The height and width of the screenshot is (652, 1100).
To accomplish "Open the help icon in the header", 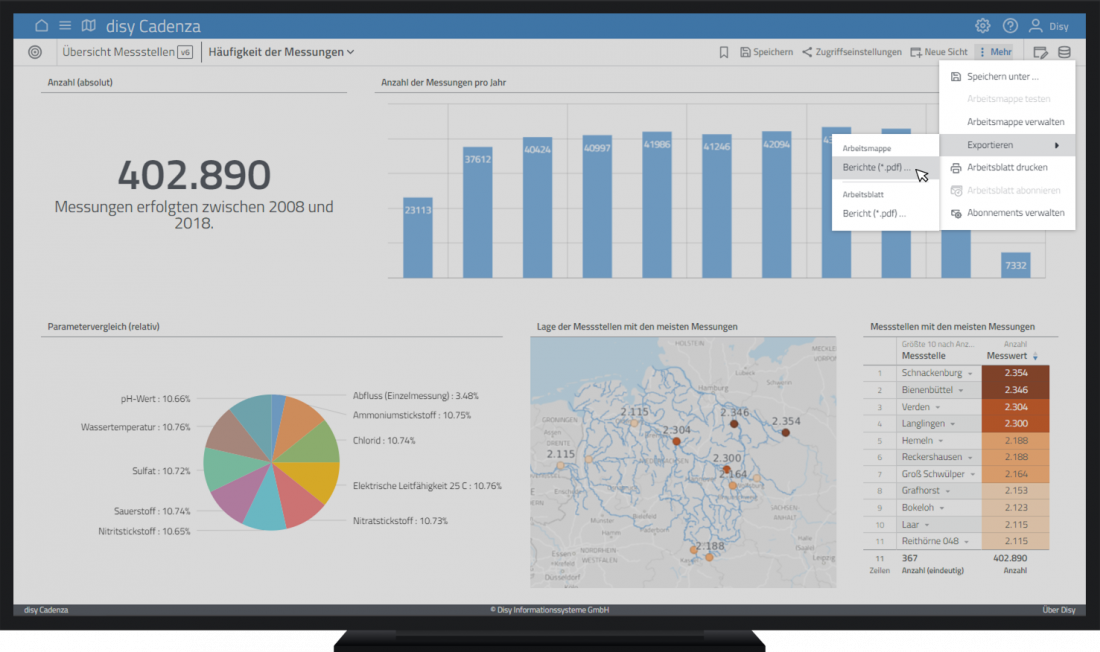I will click(1010, 25).
